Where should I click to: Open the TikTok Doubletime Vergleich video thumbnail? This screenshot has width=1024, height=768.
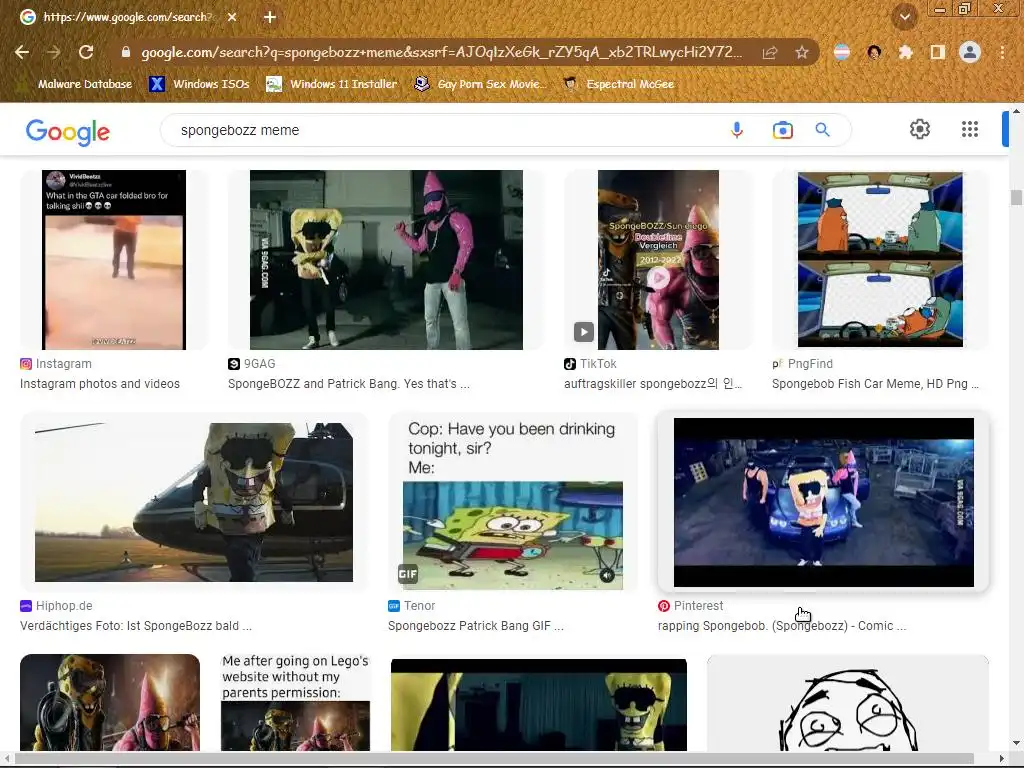point(658,260)
